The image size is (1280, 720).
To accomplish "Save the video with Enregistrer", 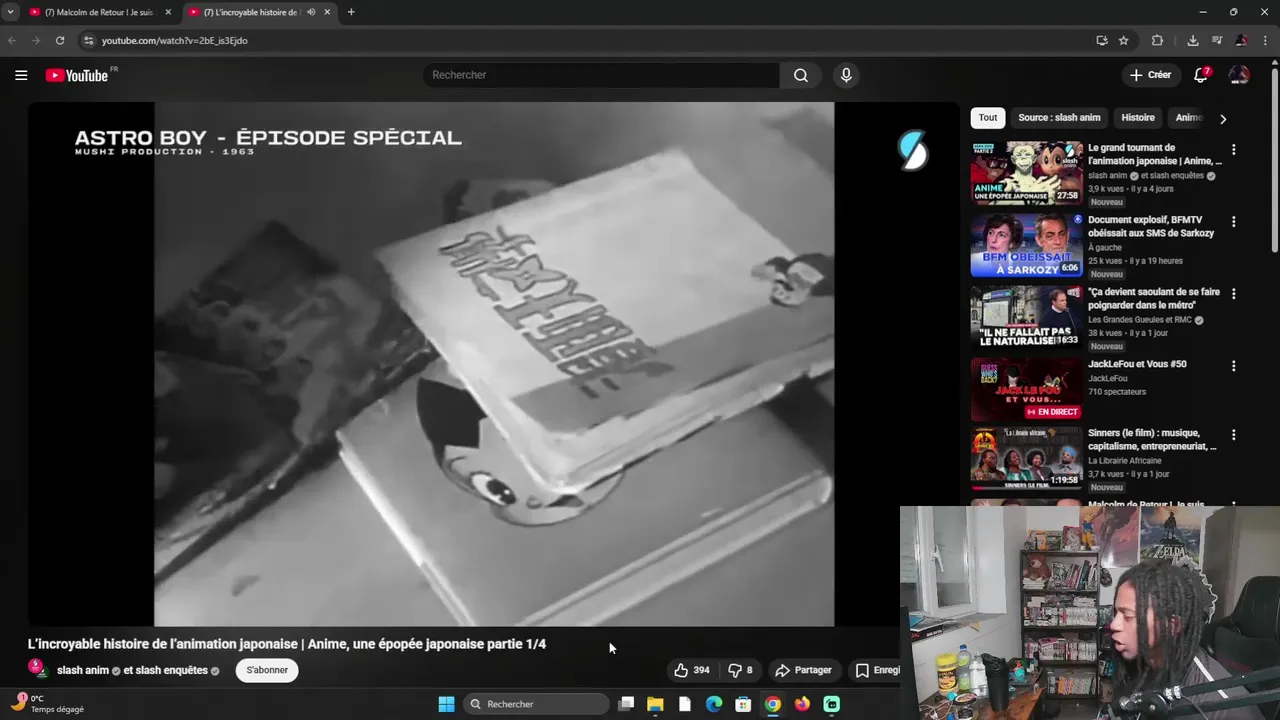I will (877, 670).
